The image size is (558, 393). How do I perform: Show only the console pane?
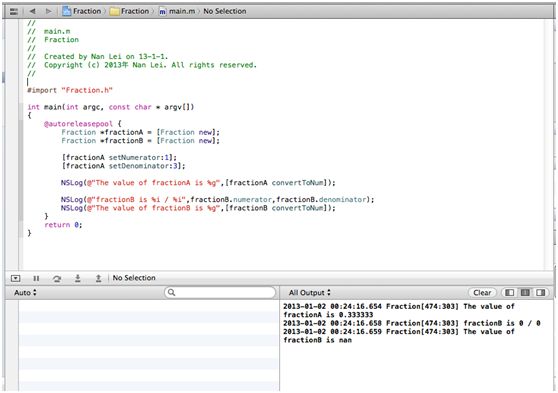[541, 293]
